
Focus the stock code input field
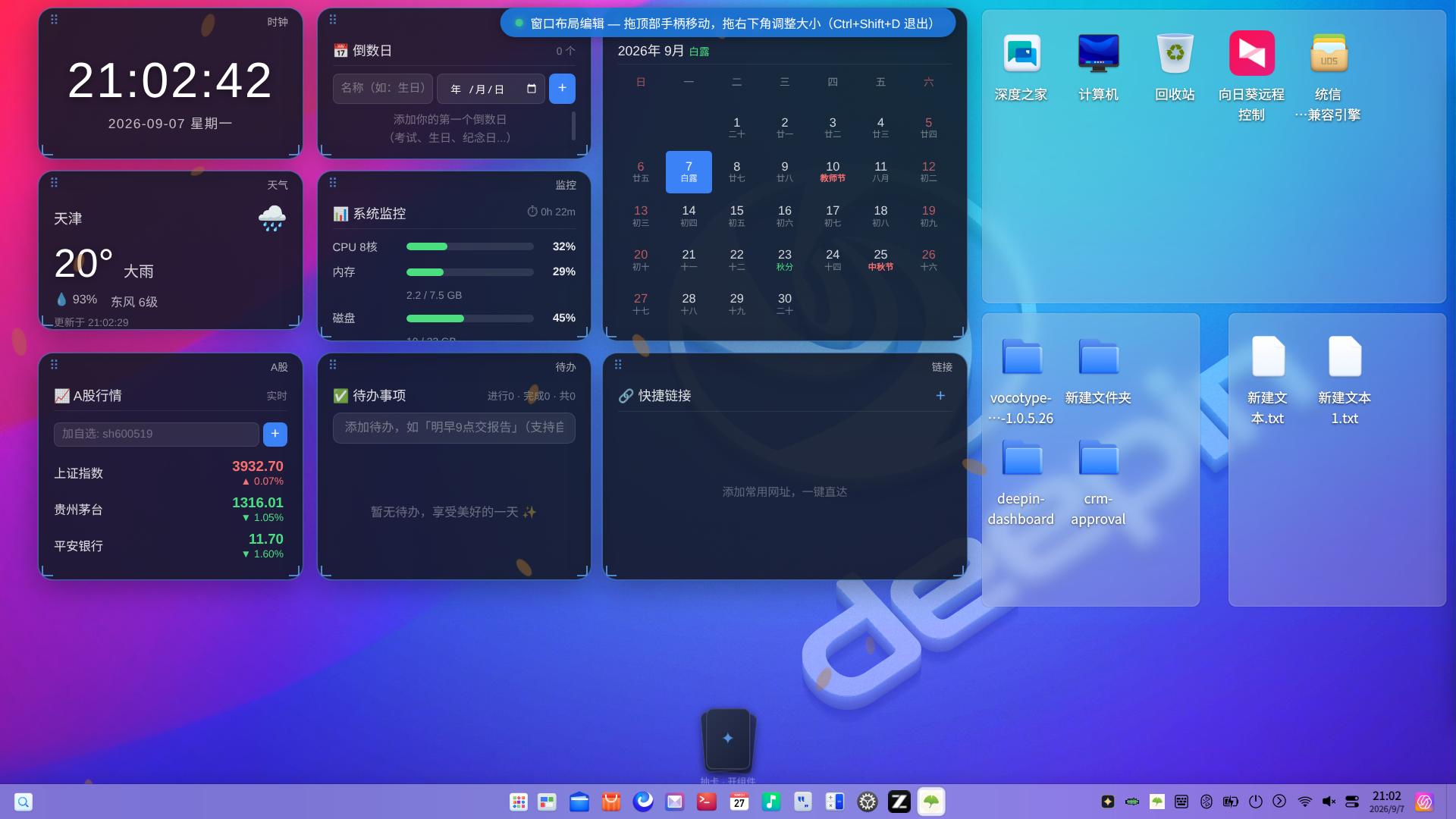156,434
